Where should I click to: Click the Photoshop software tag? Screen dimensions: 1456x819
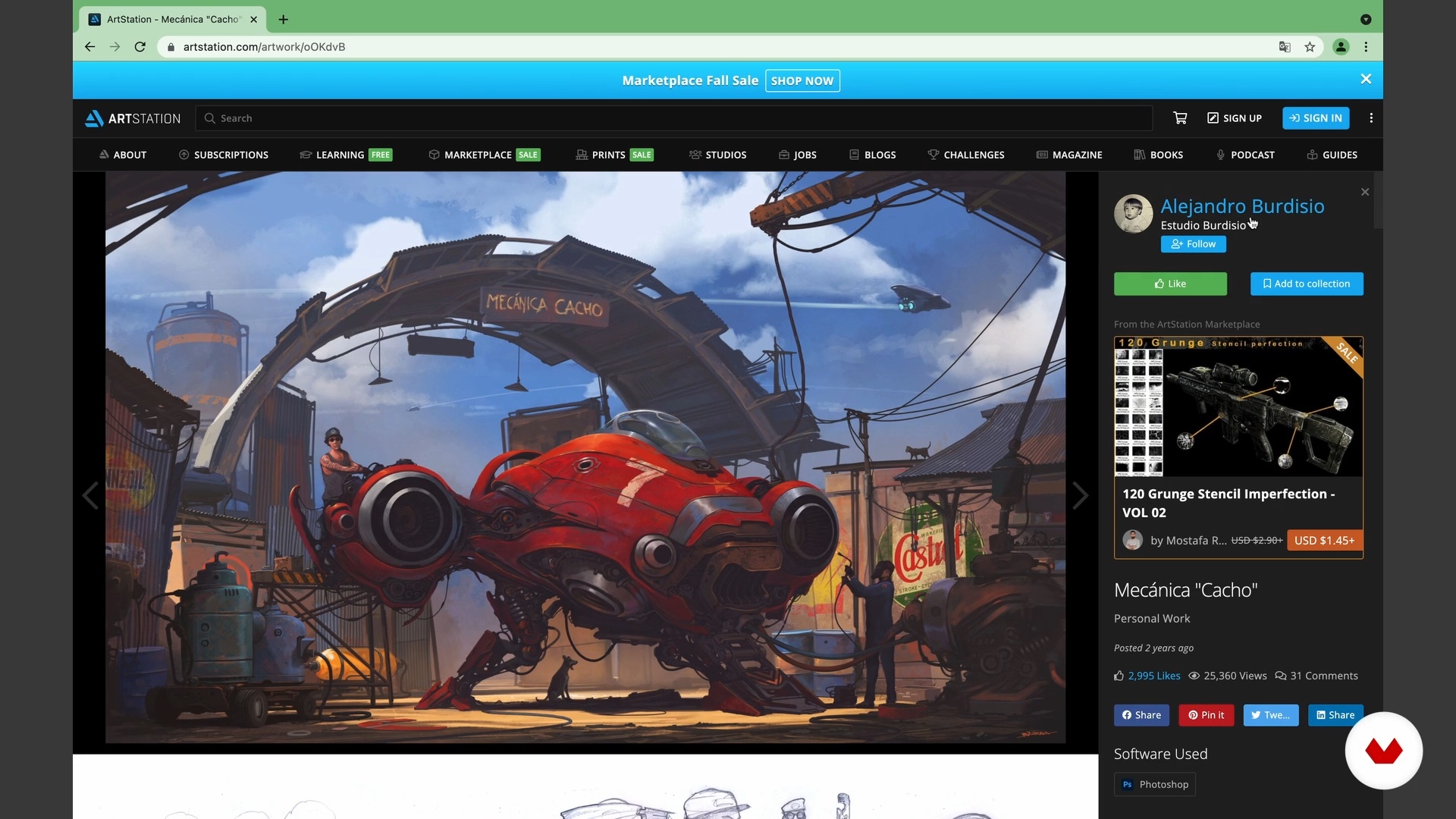1154,784
